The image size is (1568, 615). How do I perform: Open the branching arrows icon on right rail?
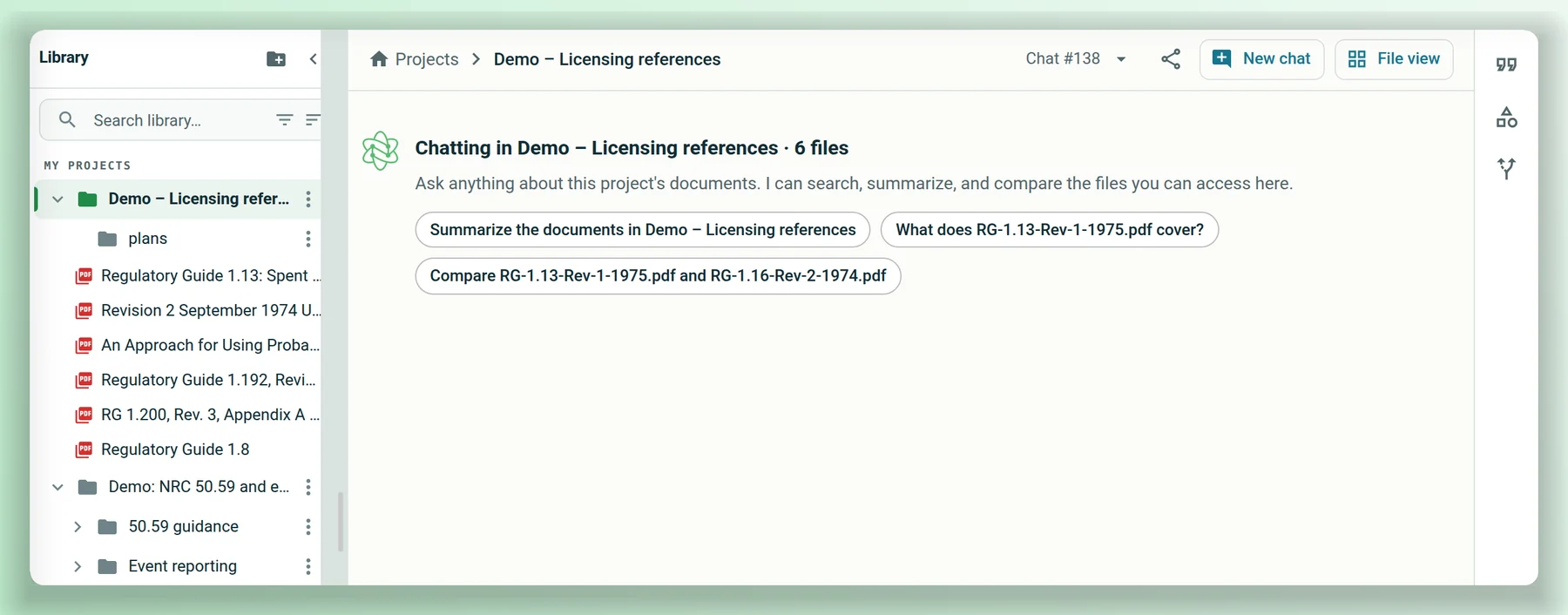coord(1506,168)
